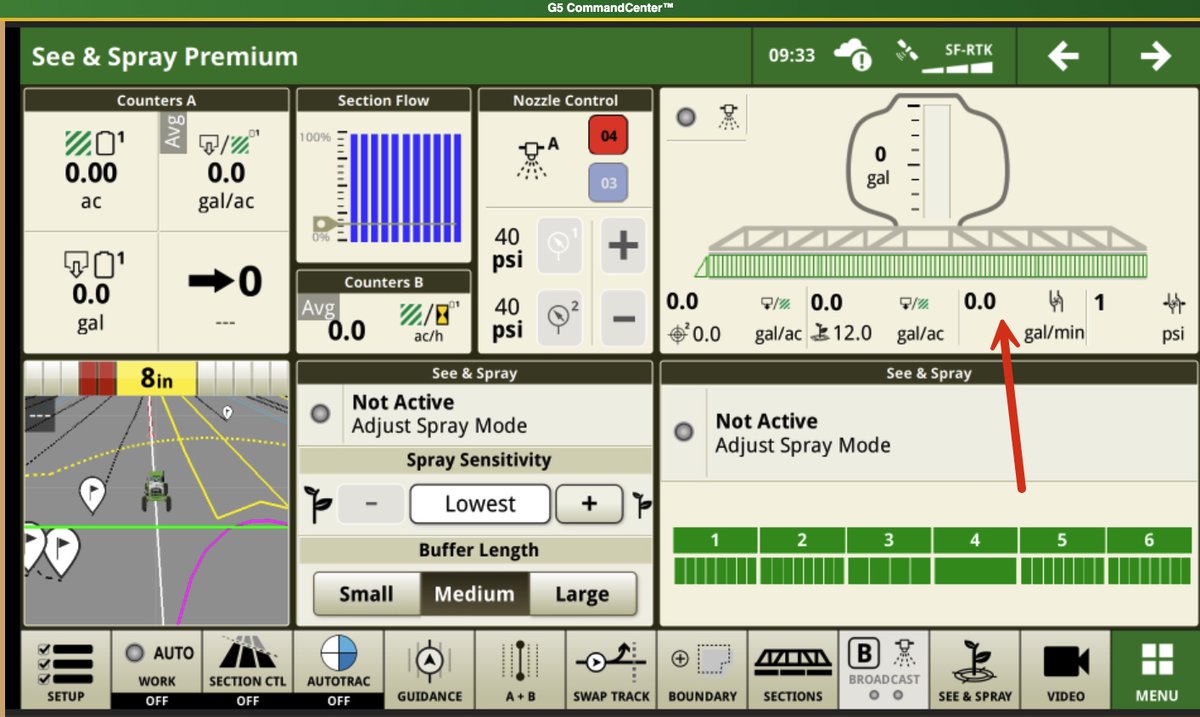
Task: Tap the Lowest sensitivity value field
Action: click(480, 504)
